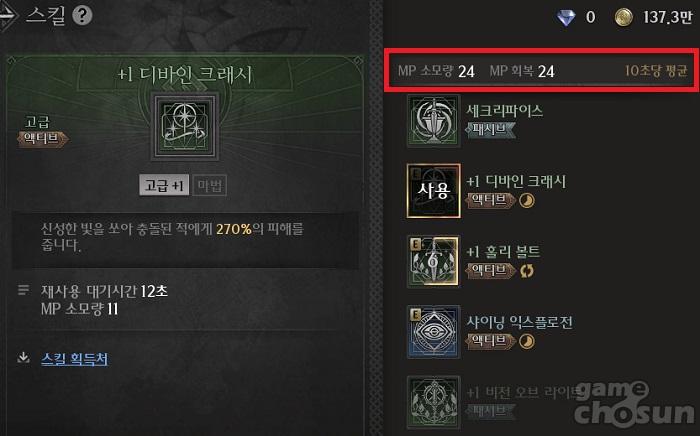This screenshot has height=436, width=700.
Task: Select the 고급 +1 tab
Action: click(x=164, y=185)
